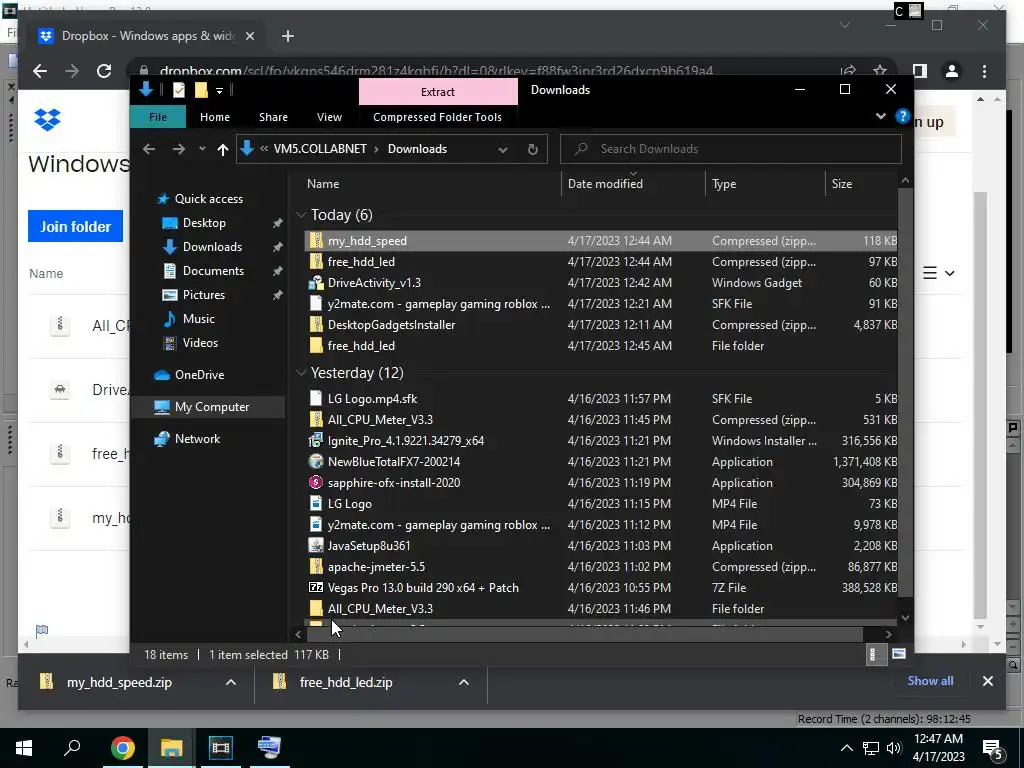Open Chrome's three-dot menu
This screenshot has width=1024, height=768.
coord(984,71)
